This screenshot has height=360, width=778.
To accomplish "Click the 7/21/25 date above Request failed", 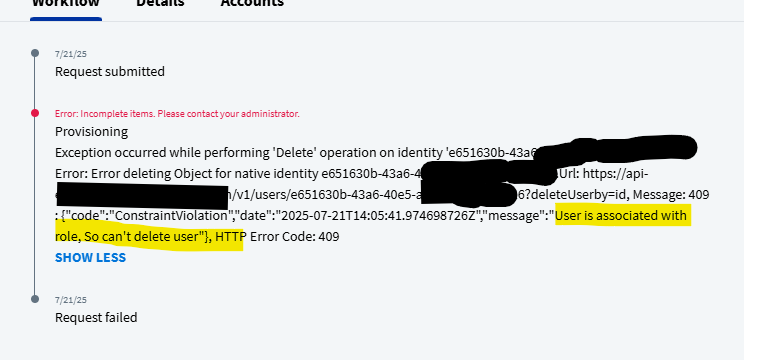I will [71, 300].
